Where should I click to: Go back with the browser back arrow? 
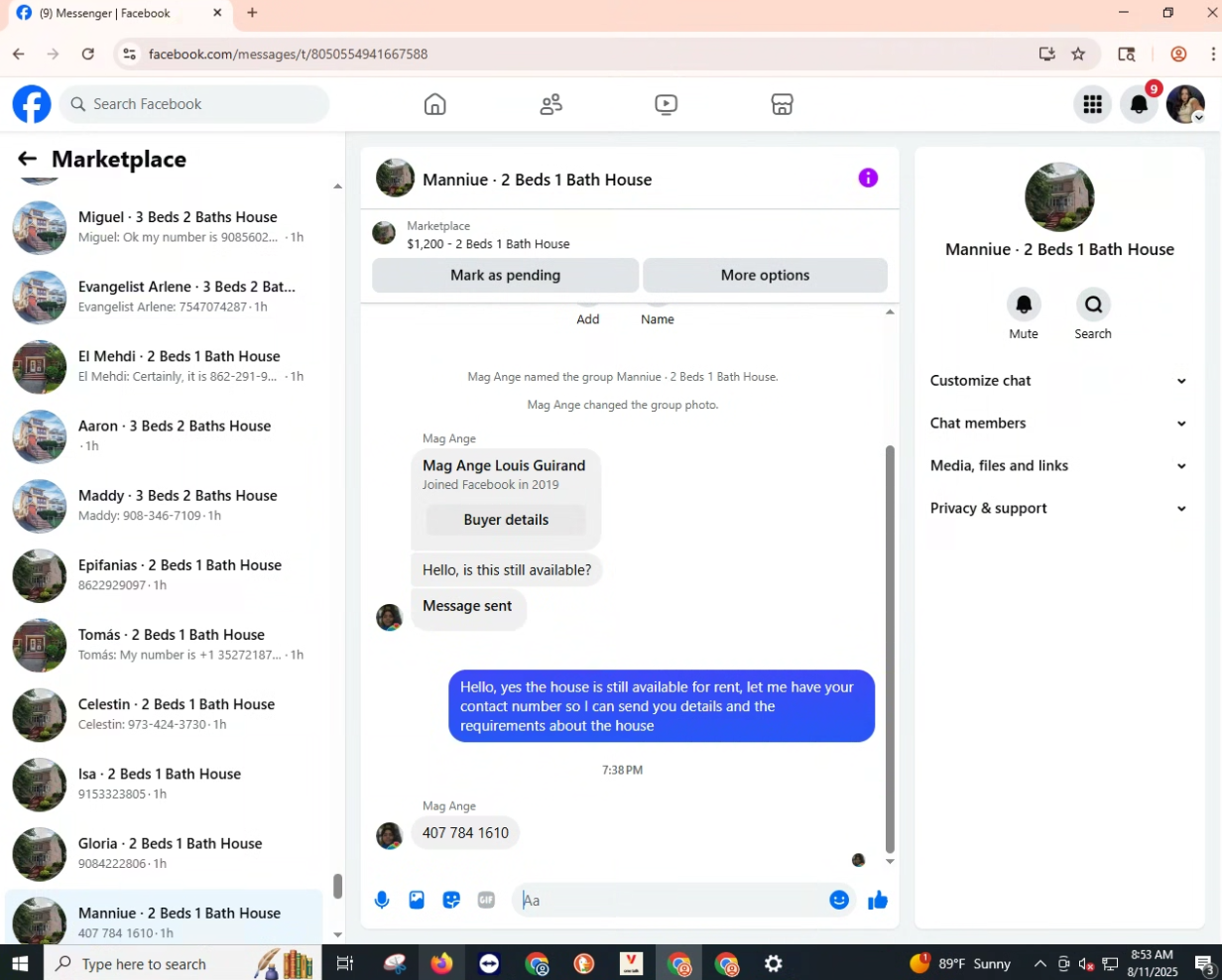19,54
